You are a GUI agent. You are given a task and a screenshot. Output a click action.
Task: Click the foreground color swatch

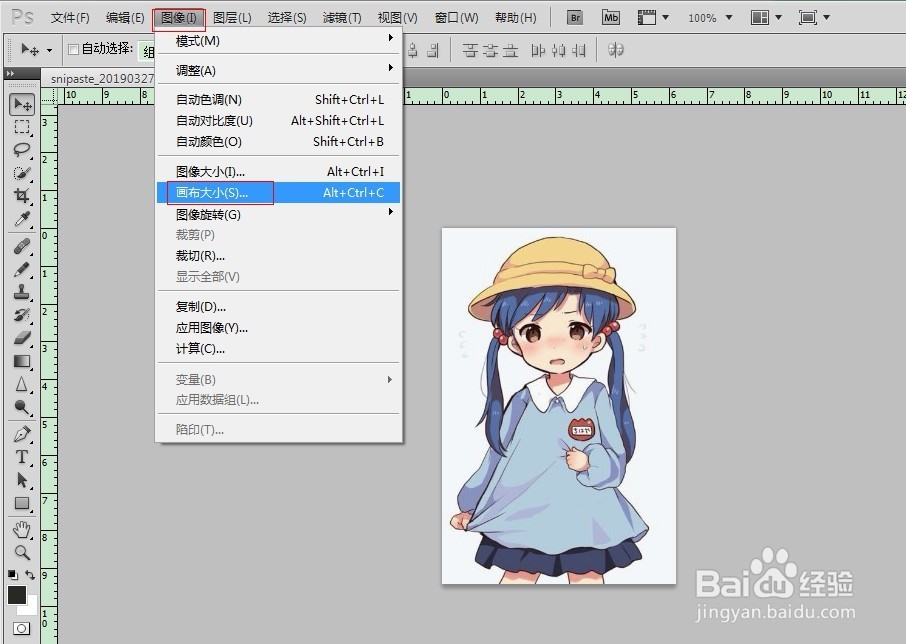[x=17, y=594]
